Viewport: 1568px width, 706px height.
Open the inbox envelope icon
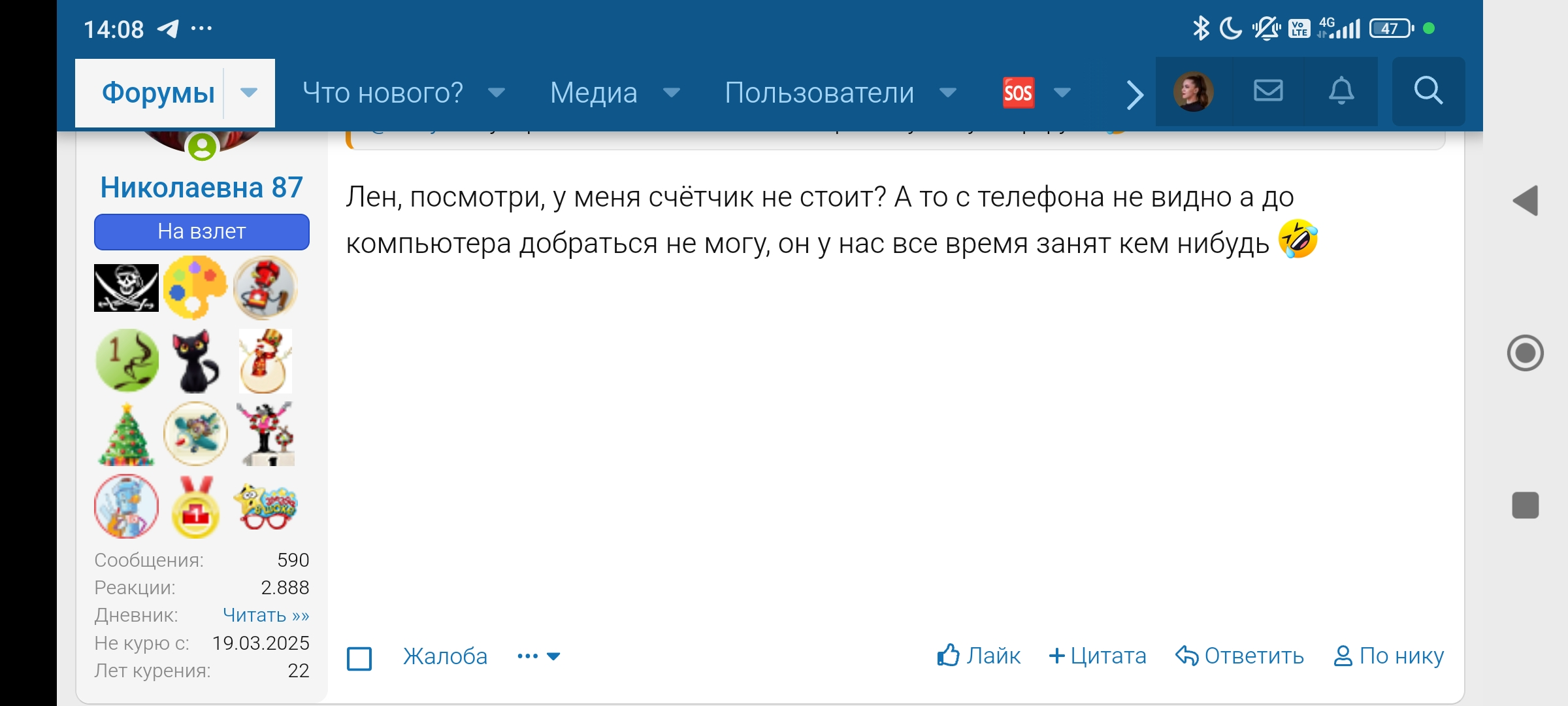(x=1268, y=91)
